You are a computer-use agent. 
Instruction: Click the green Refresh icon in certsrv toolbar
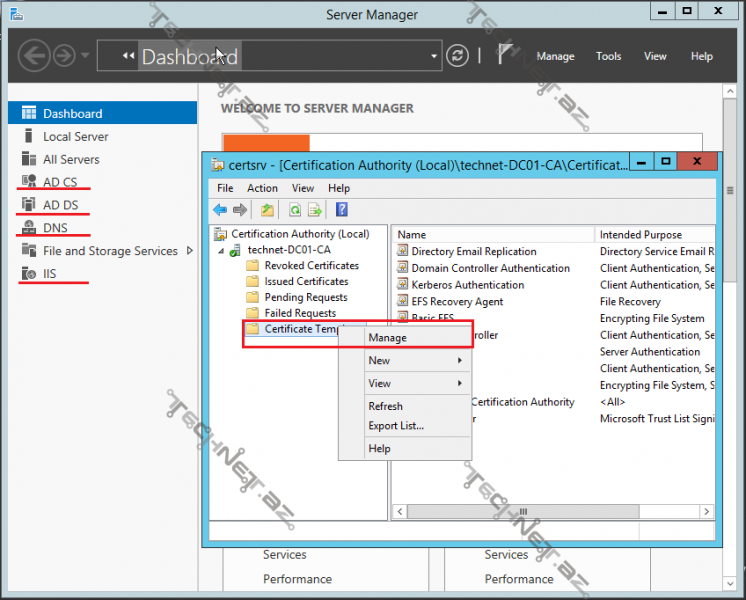pyautogui.click(x=295, y=210)
